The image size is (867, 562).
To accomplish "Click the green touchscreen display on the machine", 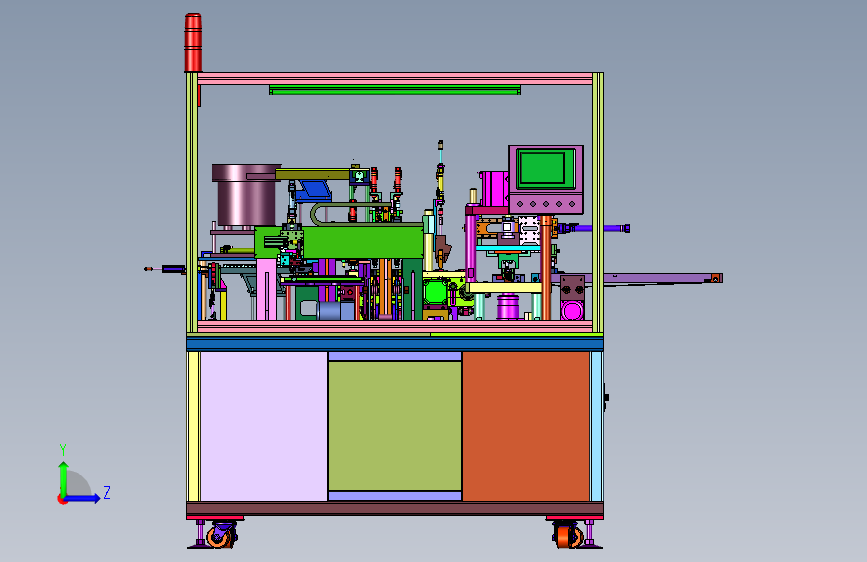I will pyautogui.click(x=542, y=168).
